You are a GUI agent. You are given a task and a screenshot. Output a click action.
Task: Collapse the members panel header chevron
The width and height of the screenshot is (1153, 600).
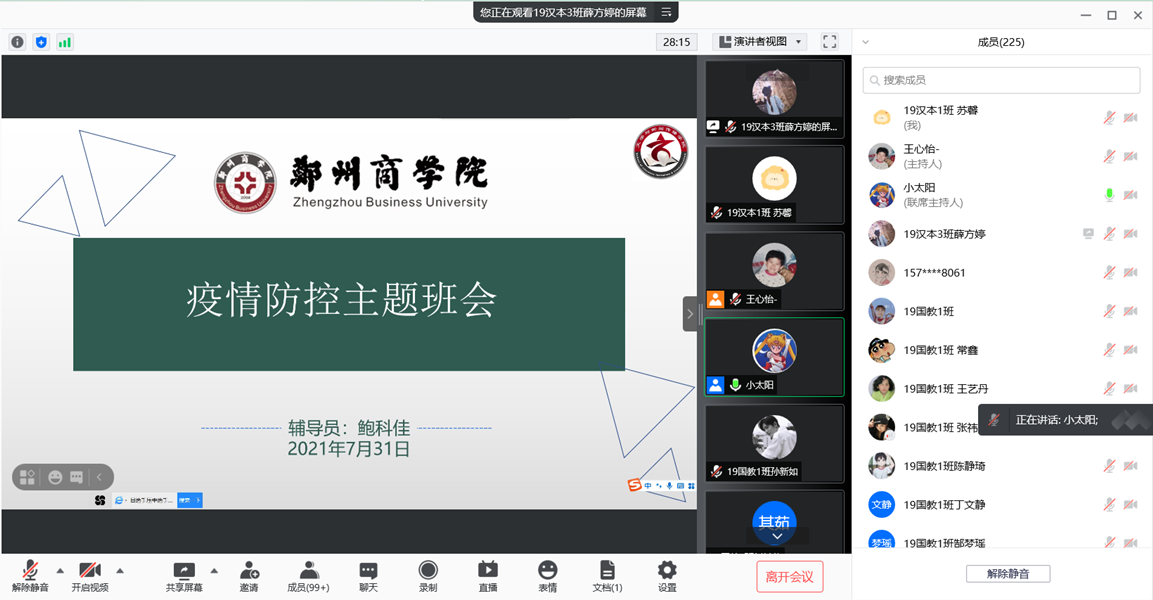coord(865,42)
